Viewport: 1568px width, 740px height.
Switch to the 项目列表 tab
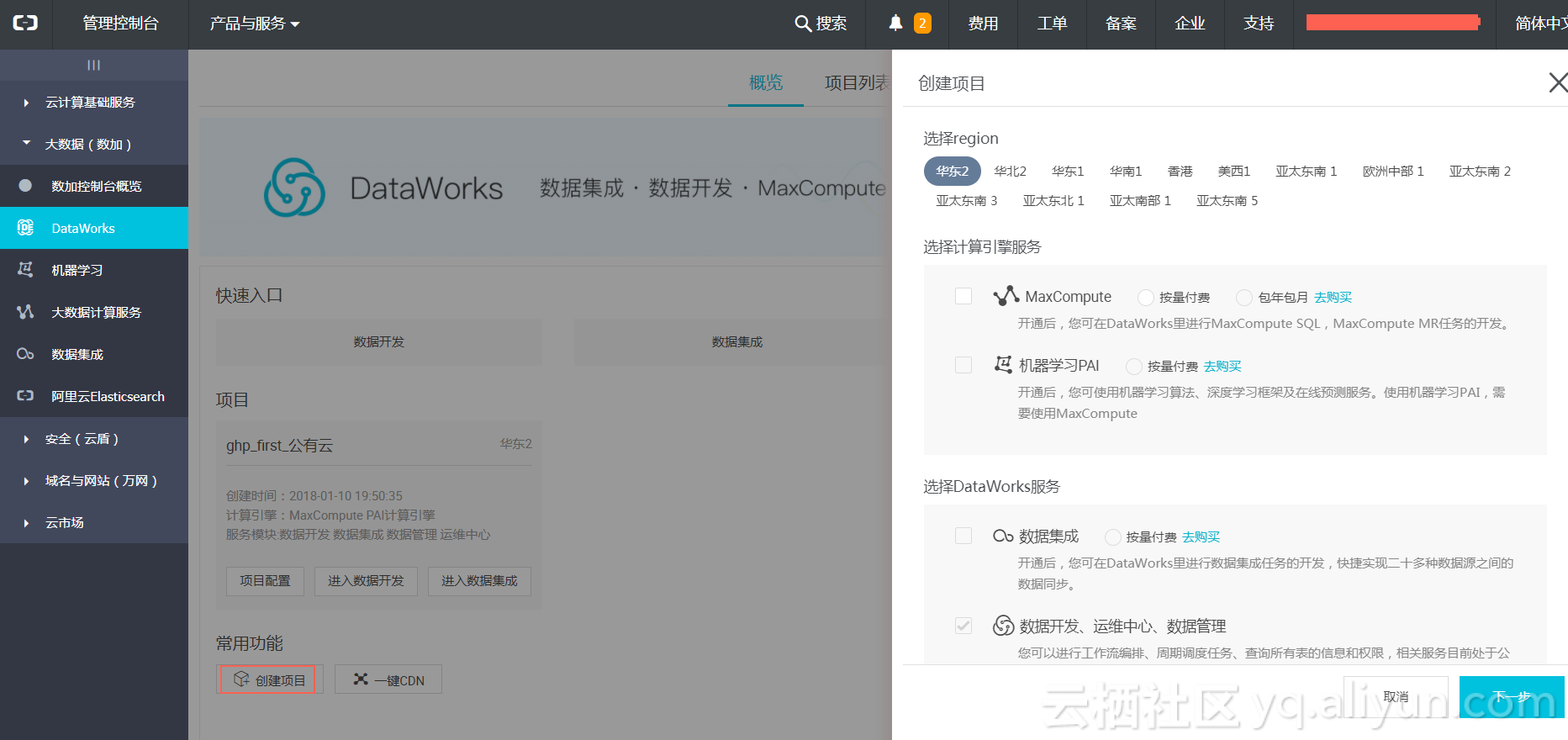(858, 82)
